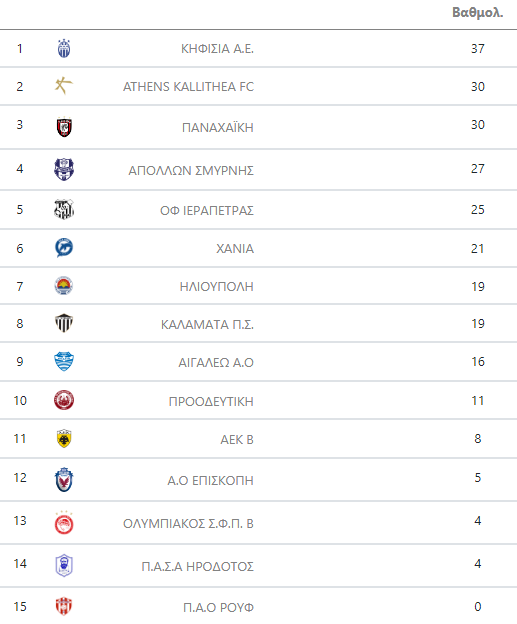The image size is (517, 624).
Task: Click the ΧΑΝΙΑ blue dolphin logo
Action: (x=64, y=248)
